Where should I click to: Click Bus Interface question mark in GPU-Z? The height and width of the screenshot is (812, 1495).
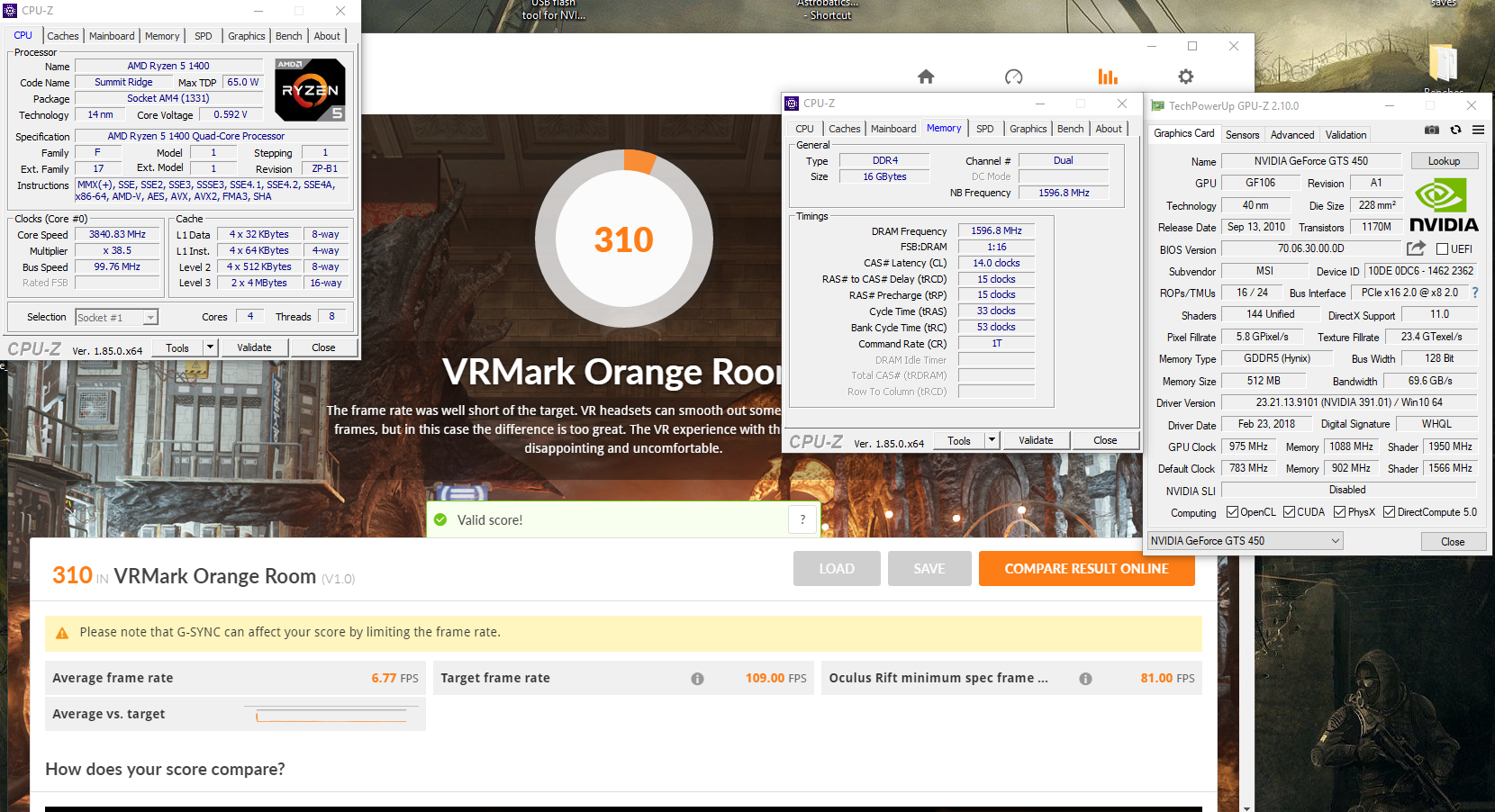[x=1474, y=293]
